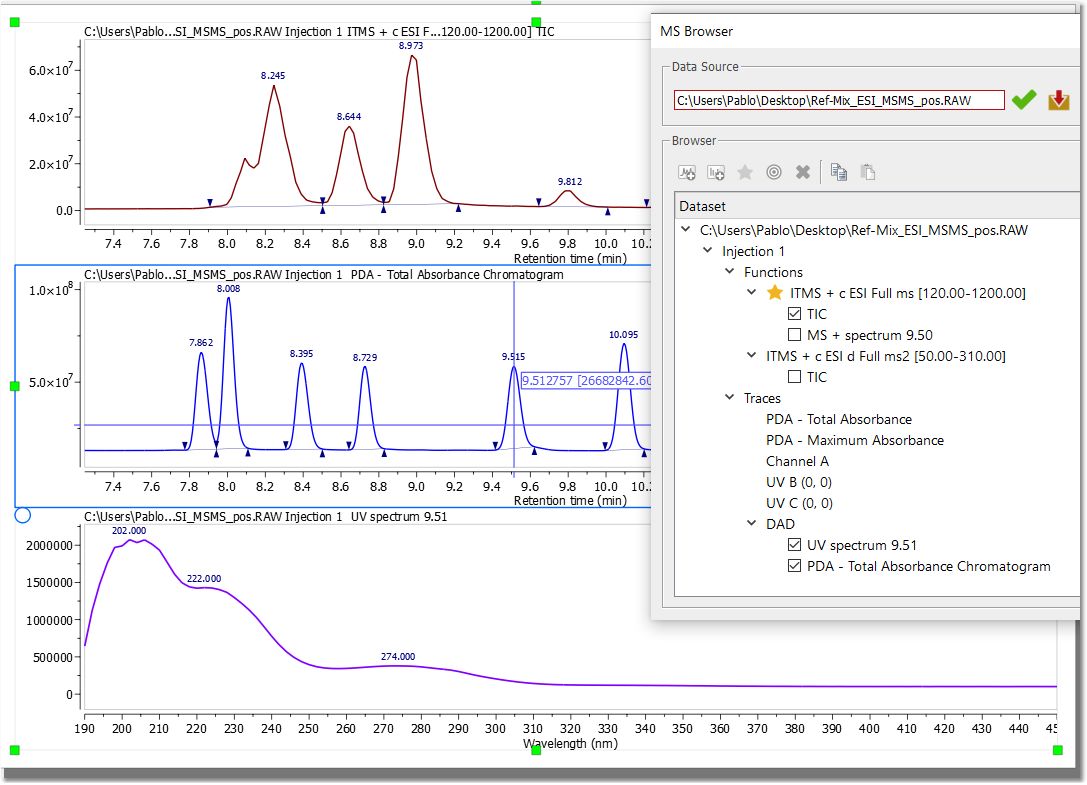Enable the MS + spectrum 9.50 checkbox

click(x=794, y=335)
